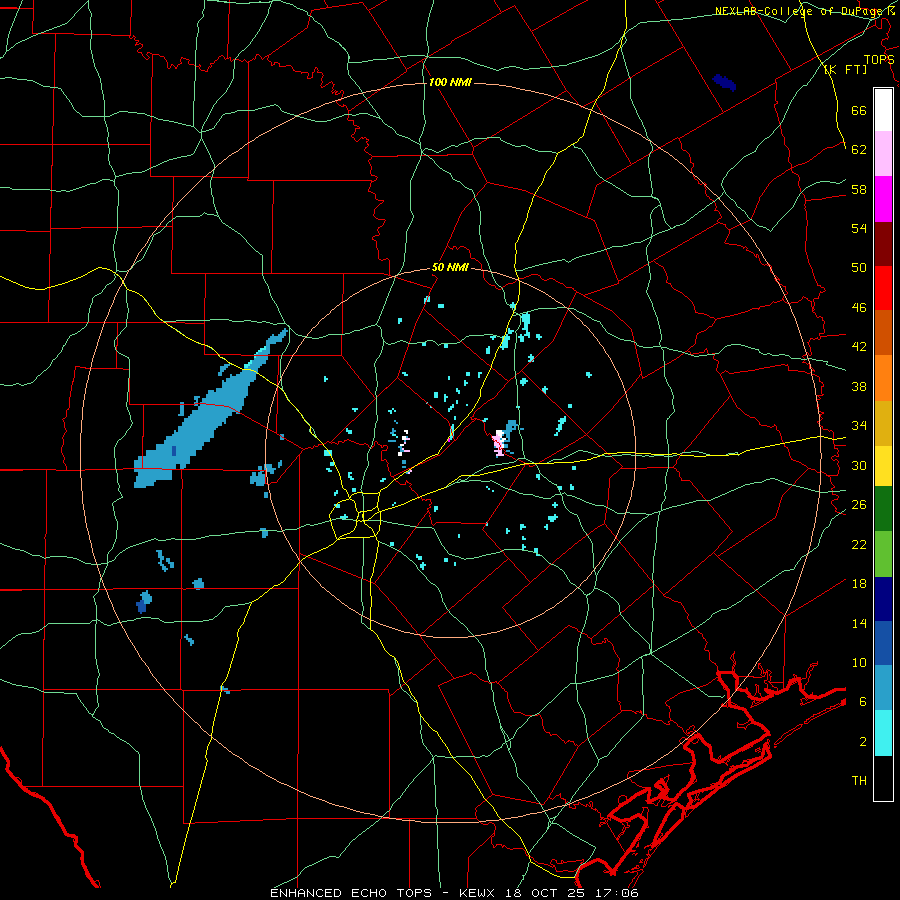Image resolution: width=900 pixels, height=900 pixels.
Task: Click the navy blue legend swatch
Action: (x=883, y=599)
